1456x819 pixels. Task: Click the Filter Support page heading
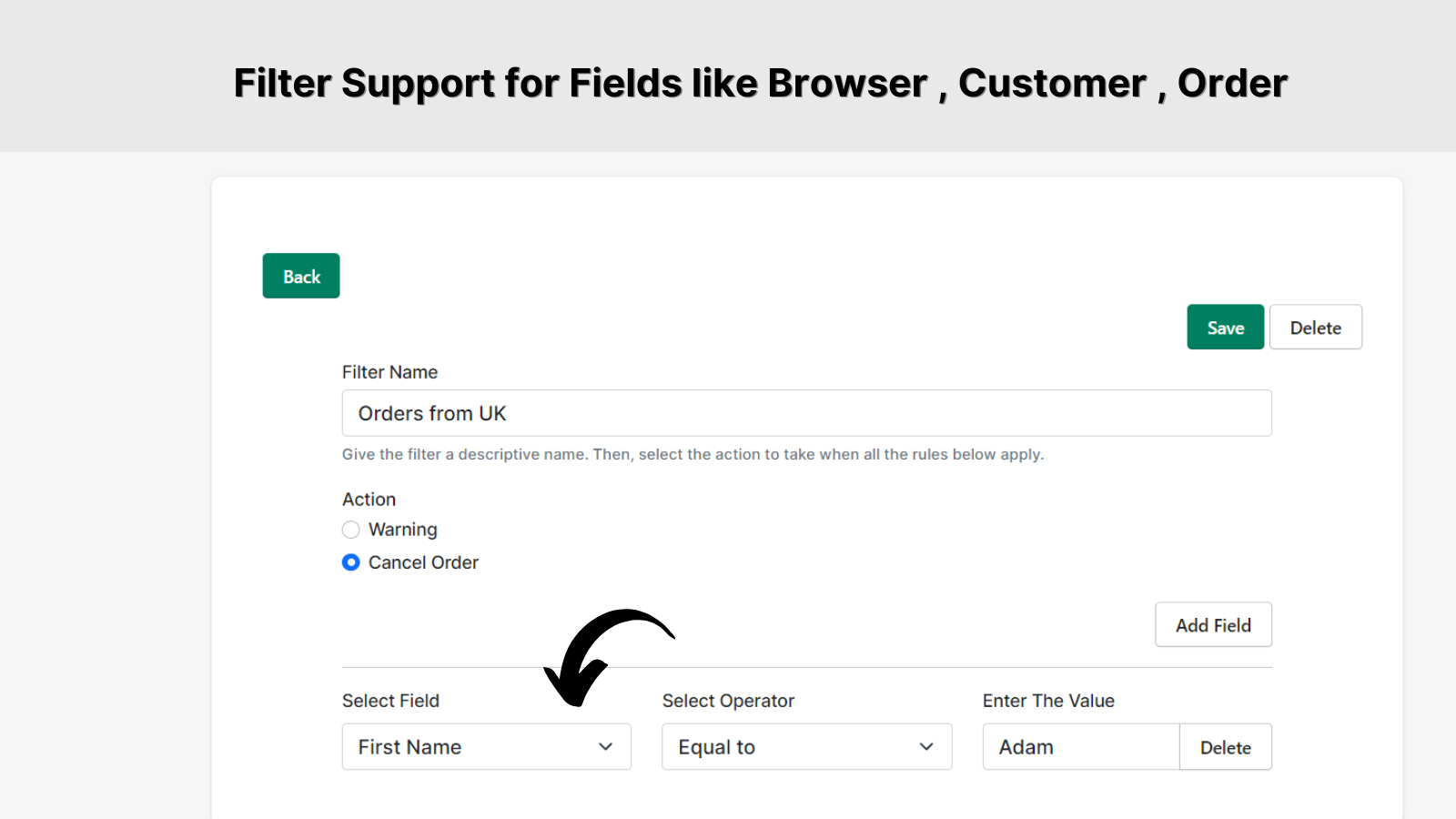[x=761, y=83]
